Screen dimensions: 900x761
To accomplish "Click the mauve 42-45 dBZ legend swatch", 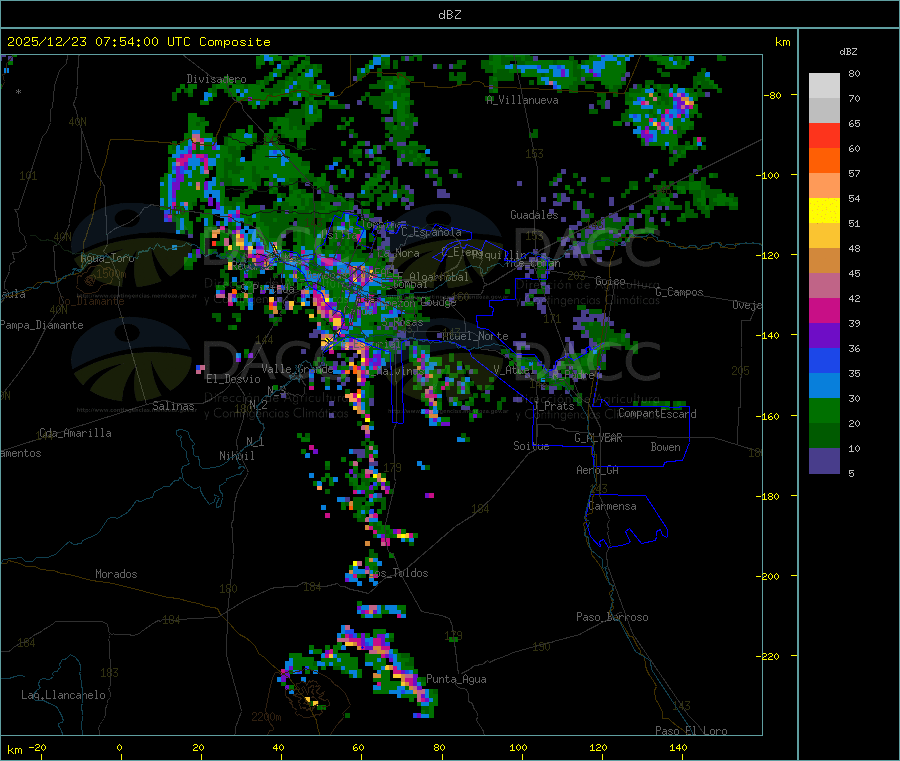I will [824, 285].
